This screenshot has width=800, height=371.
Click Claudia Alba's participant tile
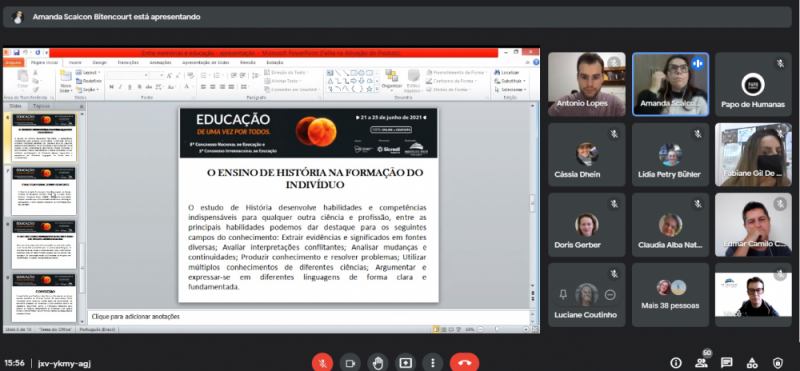[x=670, y=225]
